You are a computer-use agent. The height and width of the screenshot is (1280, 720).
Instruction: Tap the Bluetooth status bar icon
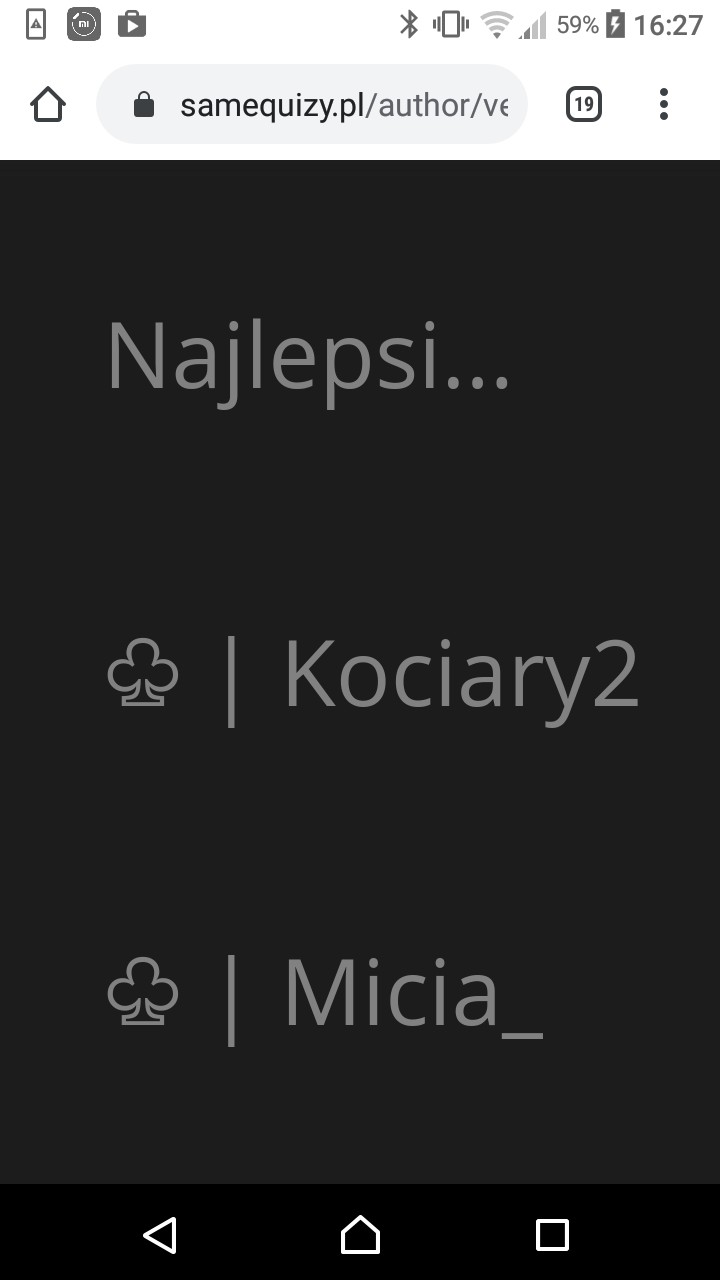pyautogui.click(x=409, y=24)
